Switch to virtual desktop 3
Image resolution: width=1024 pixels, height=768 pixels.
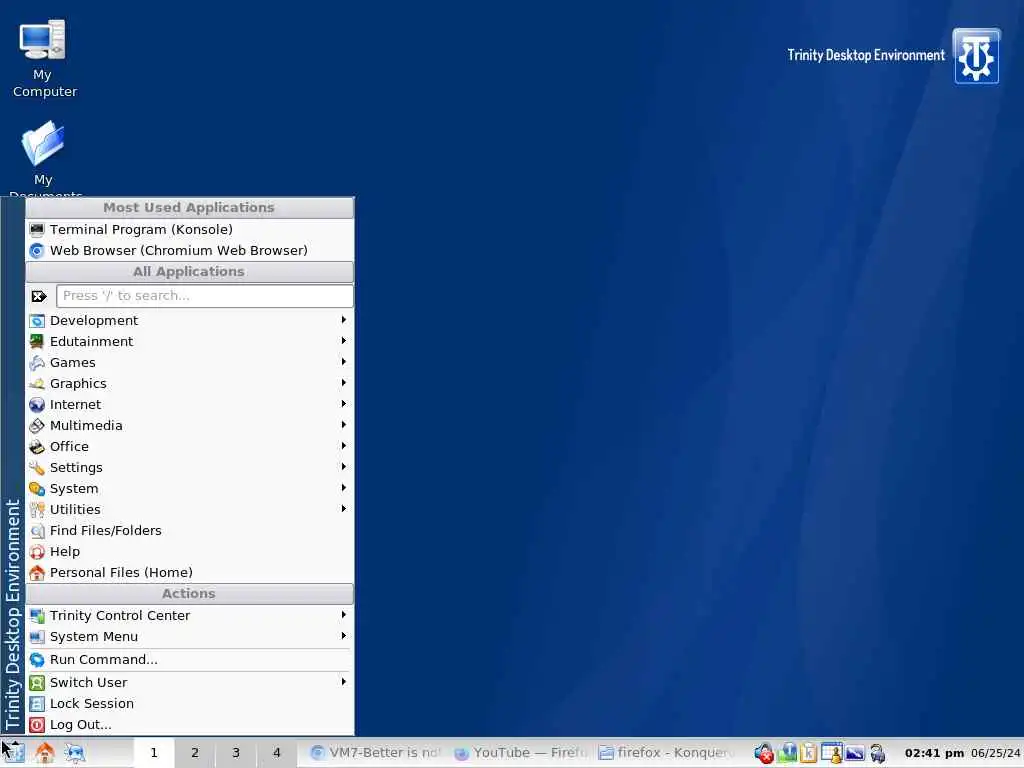click(236, 752)
